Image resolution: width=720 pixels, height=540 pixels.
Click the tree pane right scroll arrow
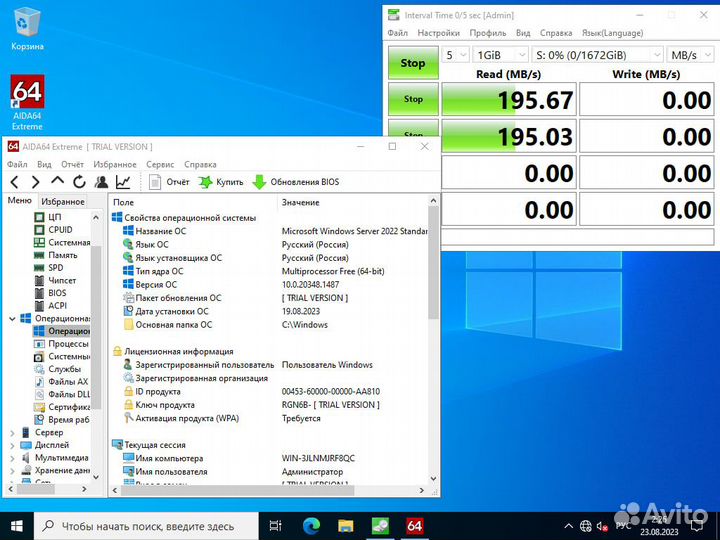tap(84, 489)
